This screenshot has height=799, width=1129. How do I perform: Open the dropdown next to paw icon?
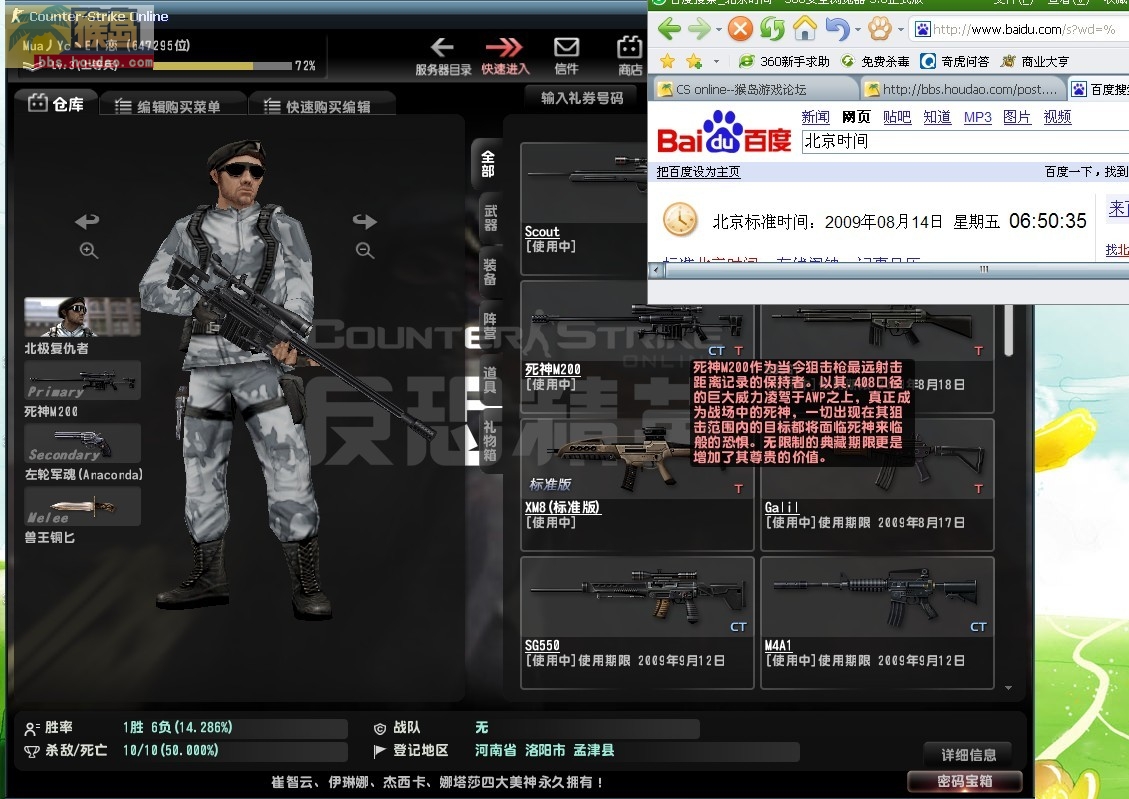point(900,30)
